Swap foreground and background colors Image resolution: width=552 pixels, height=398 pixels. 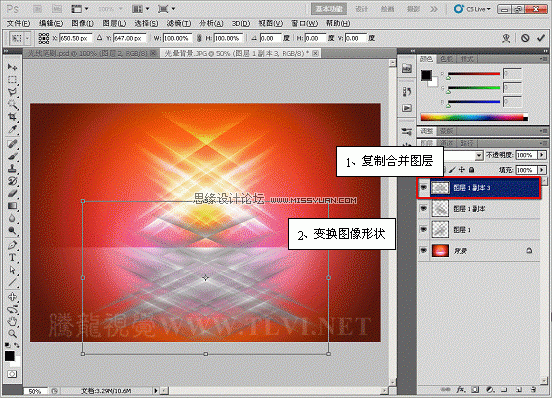(x=17, y=345)
